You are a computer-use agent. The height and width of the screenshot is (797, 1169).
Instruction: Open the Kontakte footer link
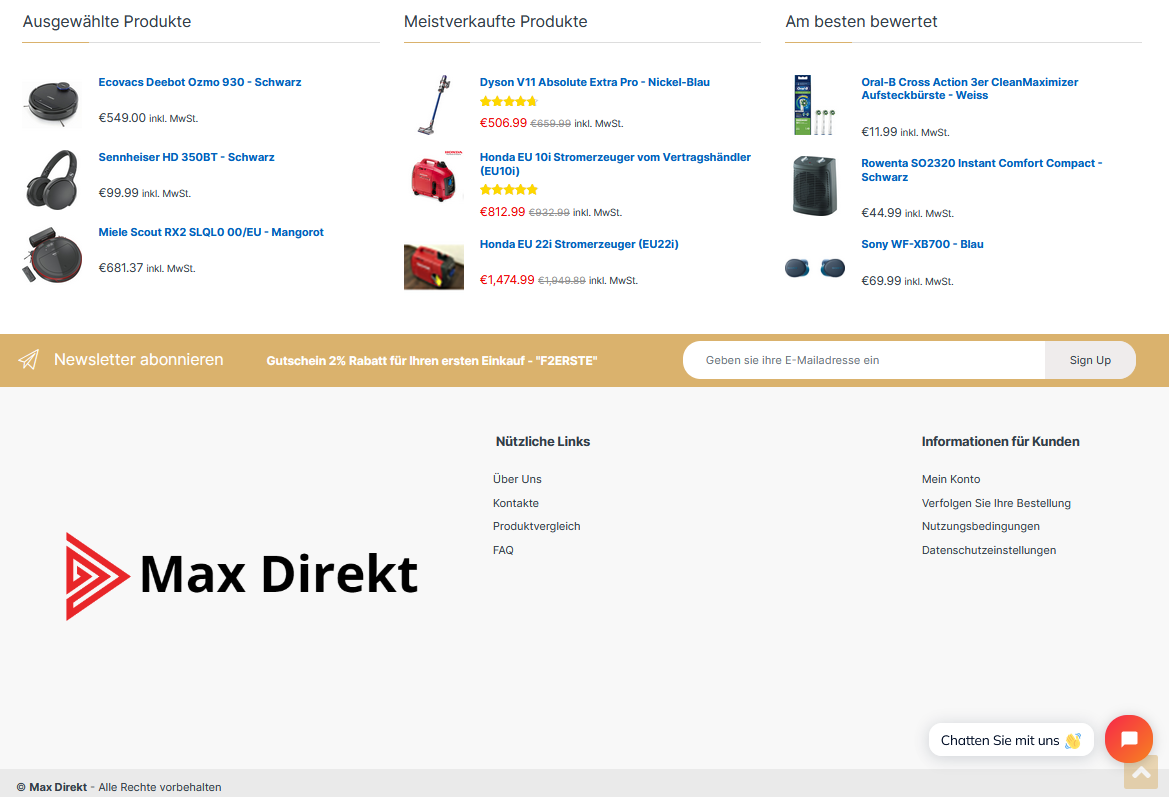coord(515,503)
